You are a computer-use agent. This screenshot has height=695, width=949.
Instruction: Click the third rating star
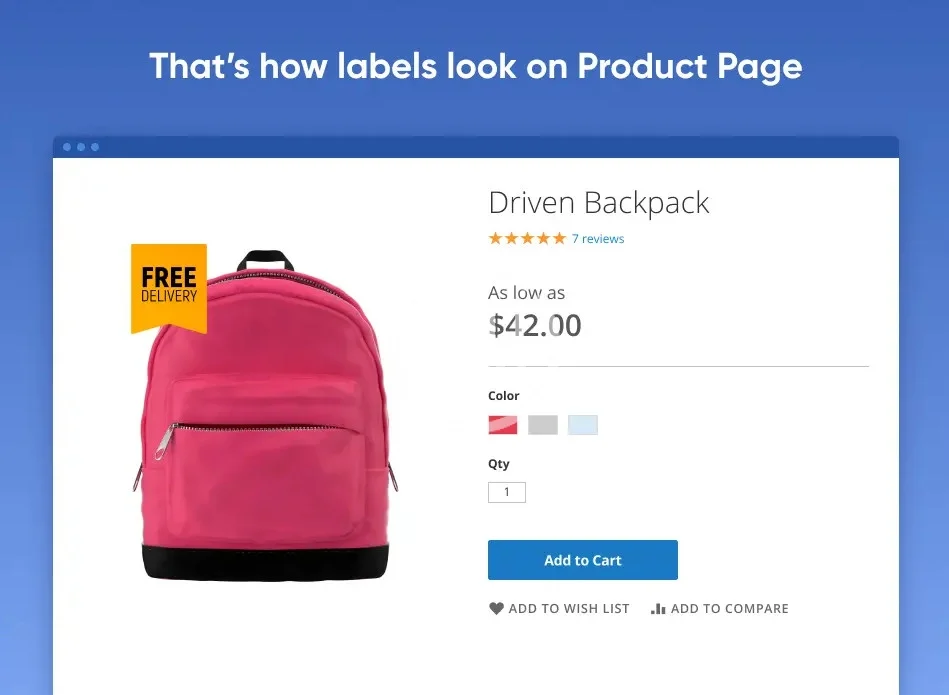[527, 239]
